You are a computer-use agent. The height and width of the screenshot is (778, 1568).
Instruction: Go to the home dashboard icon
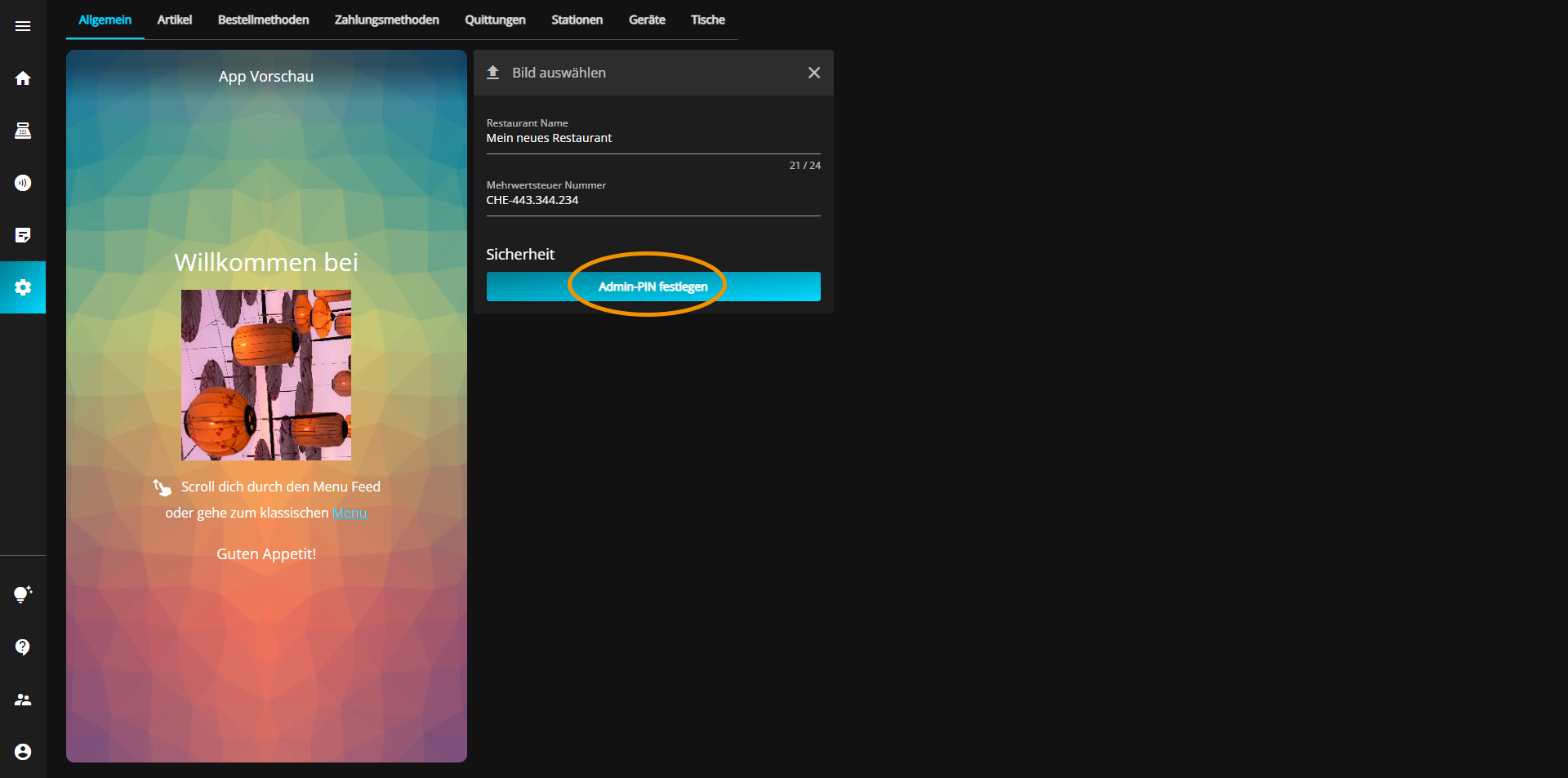(23, 78)
